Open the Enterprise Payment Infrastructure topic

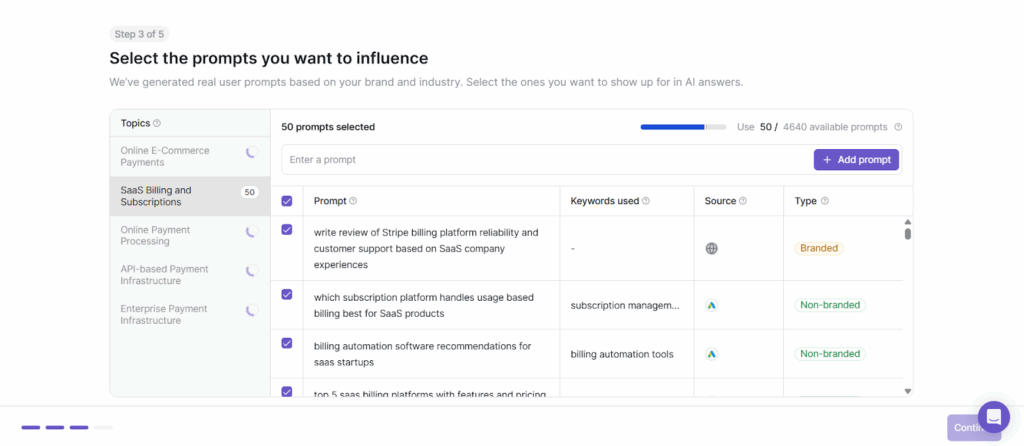point(170,315)
